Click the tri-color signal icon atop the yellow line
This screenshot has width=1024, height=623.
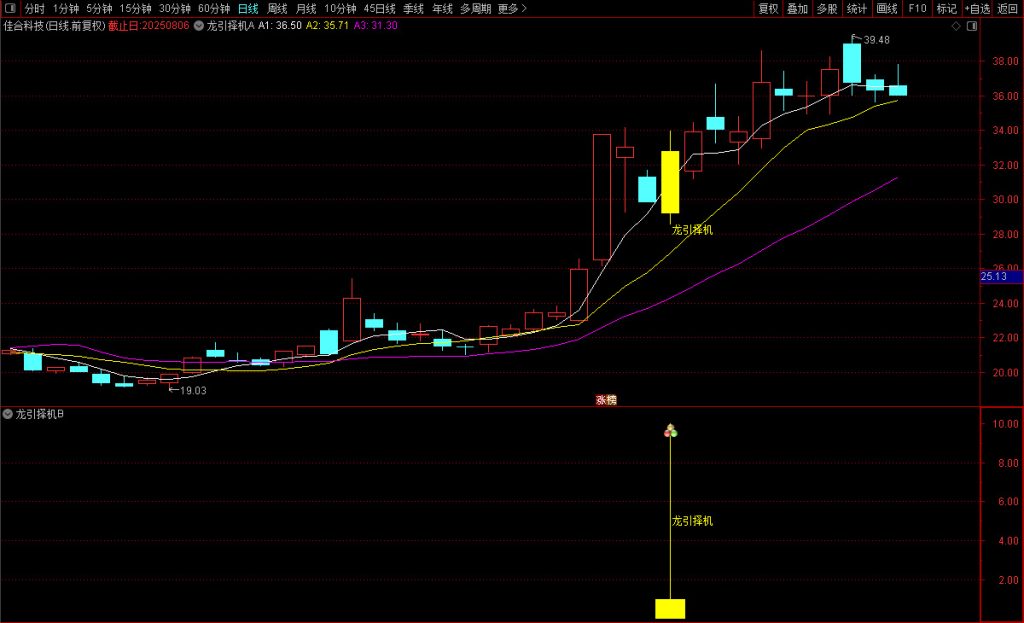point(670,431)
